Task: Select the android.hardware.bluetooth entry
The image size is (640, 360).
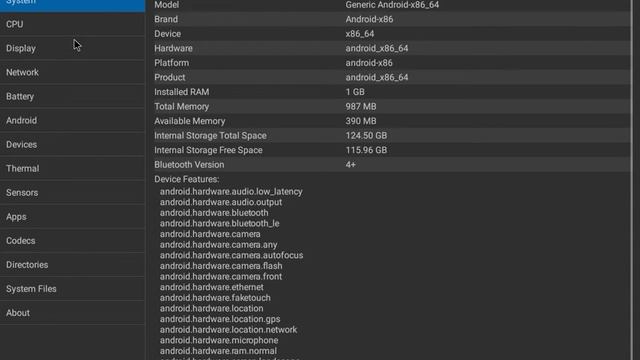Action: [x=214, y=213]
